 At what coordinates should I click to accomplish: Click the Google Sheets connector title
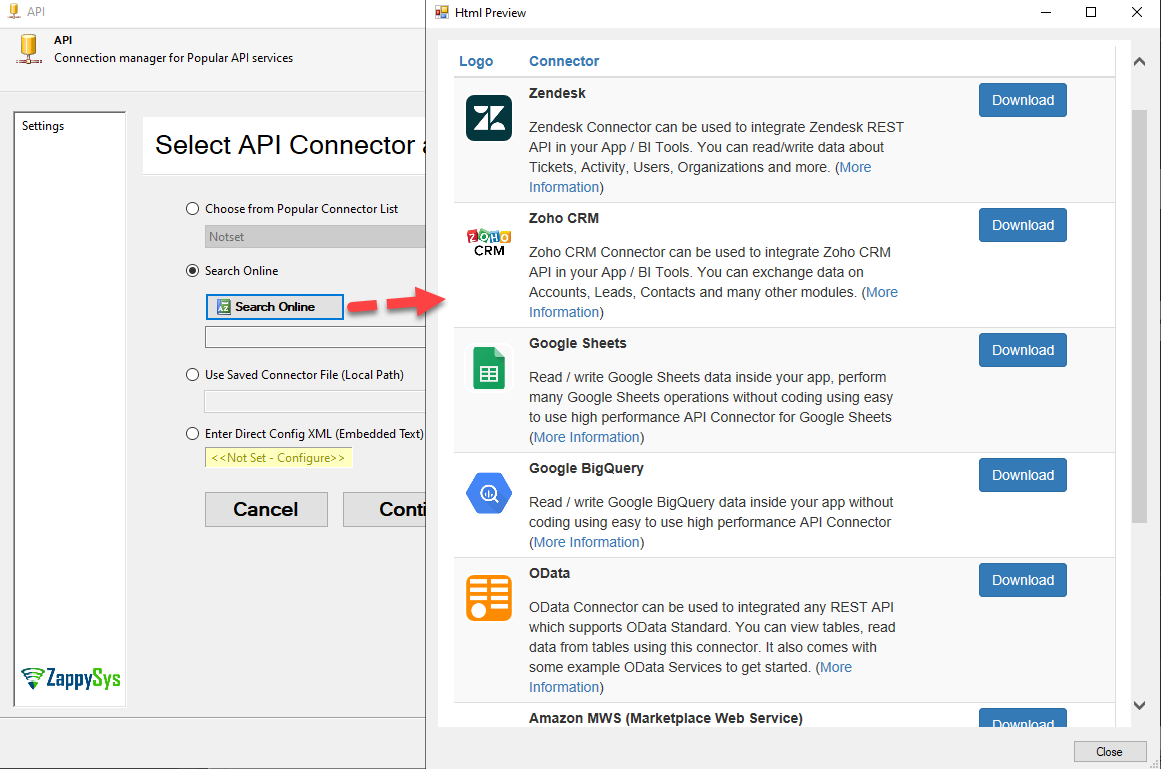click(x=578, y=343)
